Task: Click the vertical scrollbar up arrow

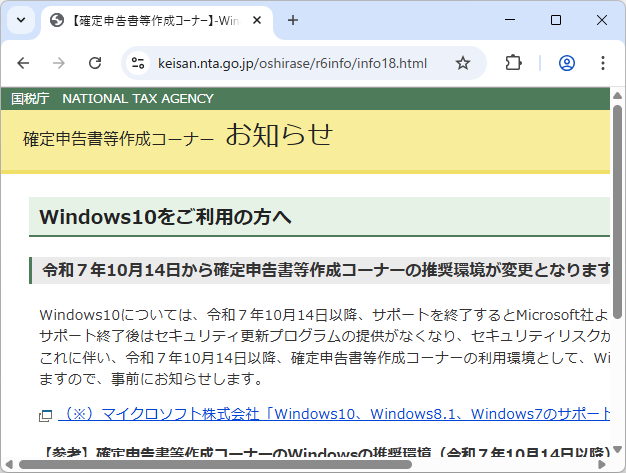Action: (617, 95)
